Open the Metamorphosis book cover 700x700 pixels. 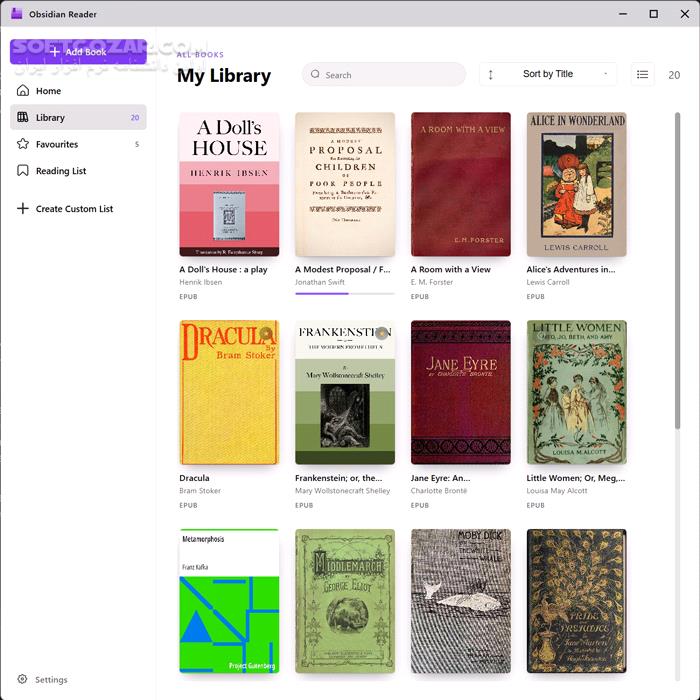pyautogui.click(x=229, y=601)
